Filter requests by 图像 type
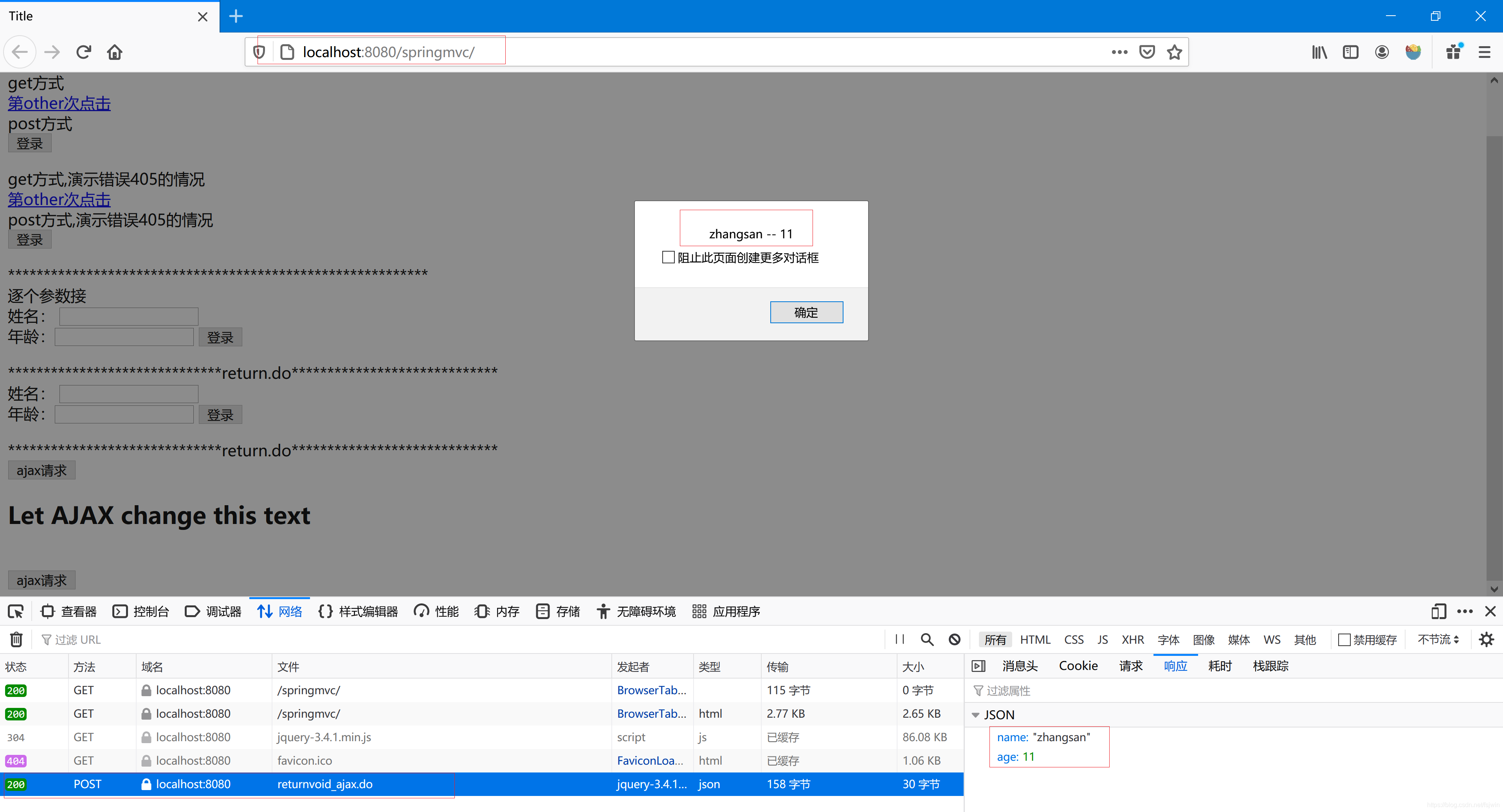 (1203, 640)
